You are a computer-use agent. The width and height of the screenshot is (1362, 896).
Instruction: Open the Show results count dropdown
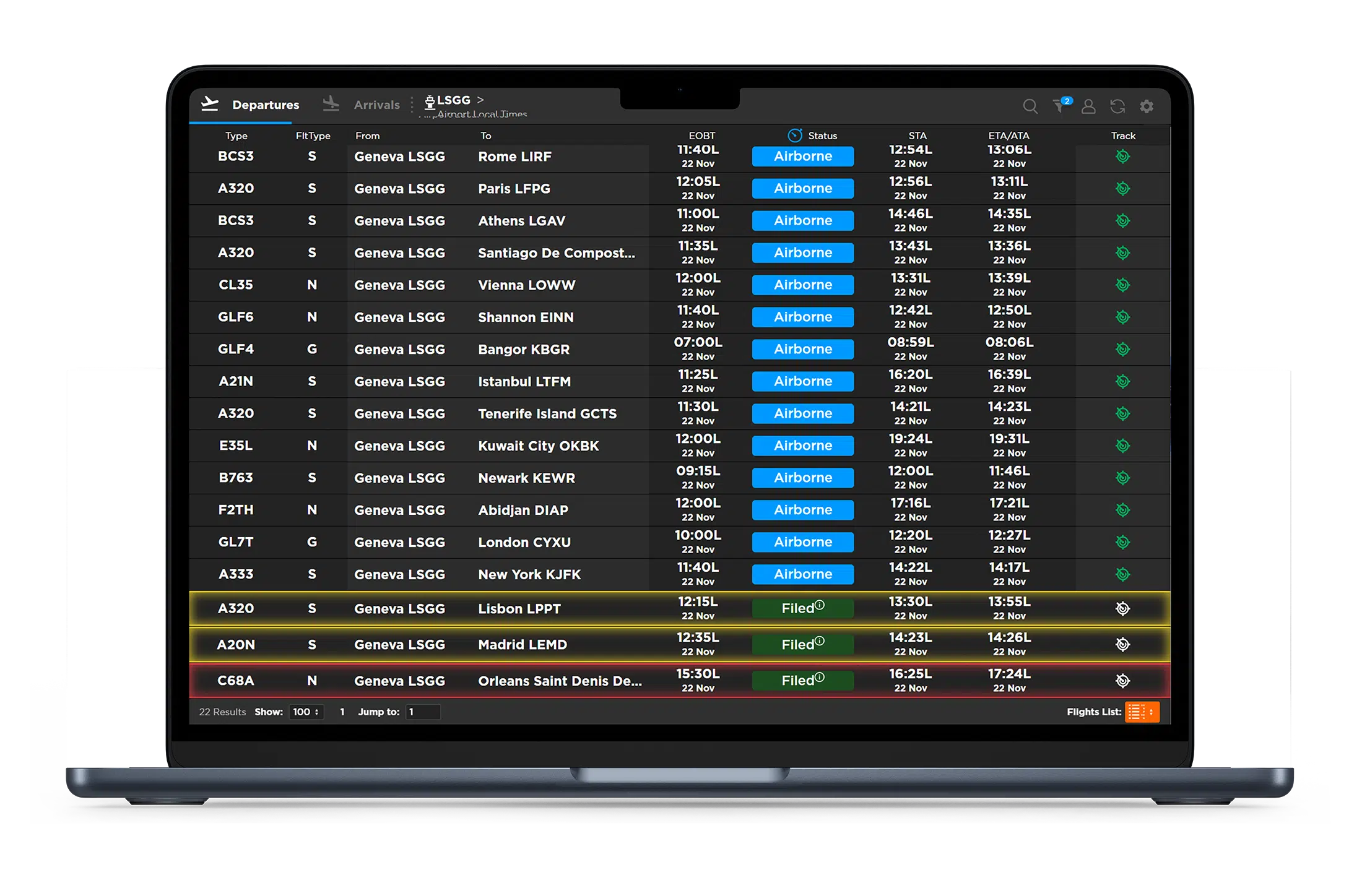306,712
